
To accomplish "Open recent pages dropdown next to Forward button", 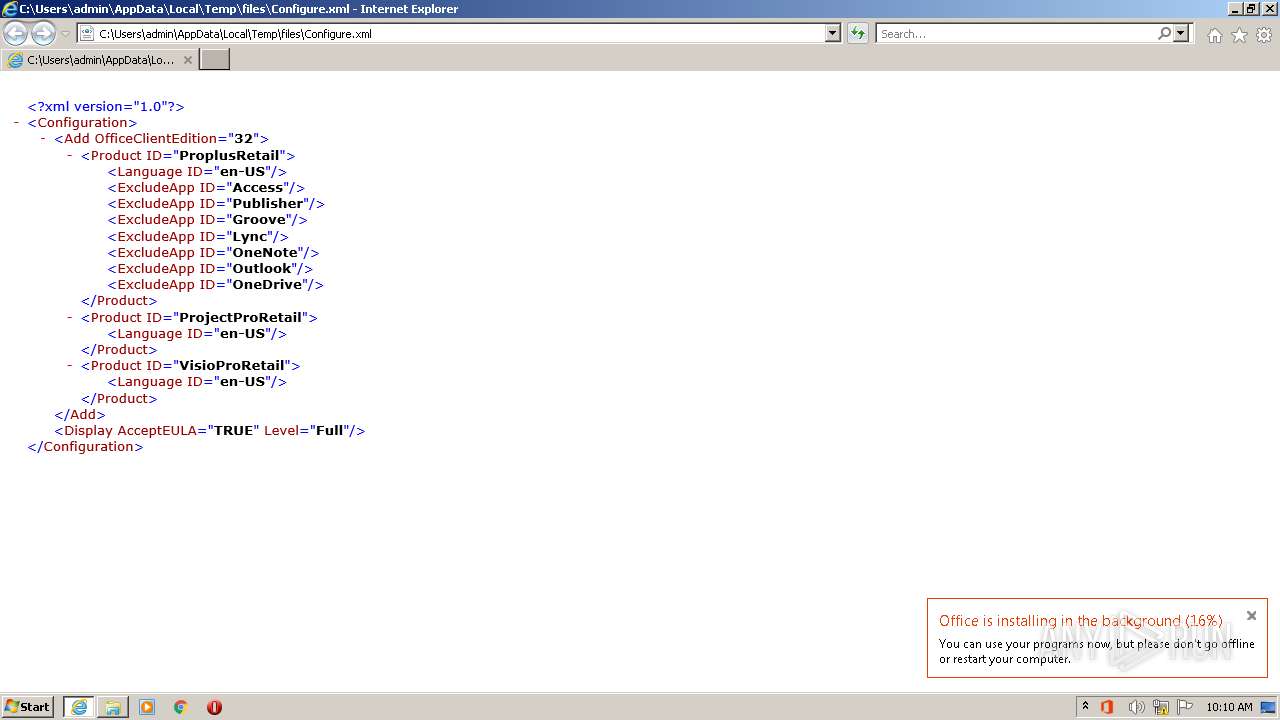I will point(65,34).
